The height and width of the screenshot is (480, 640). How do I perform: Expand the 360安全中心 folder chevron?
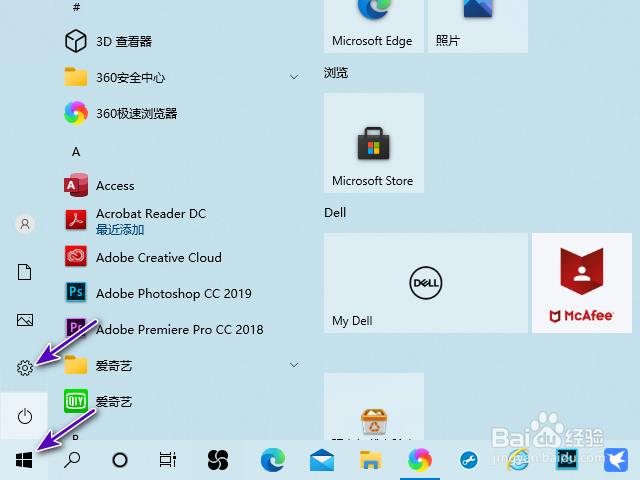click(294, 77)
